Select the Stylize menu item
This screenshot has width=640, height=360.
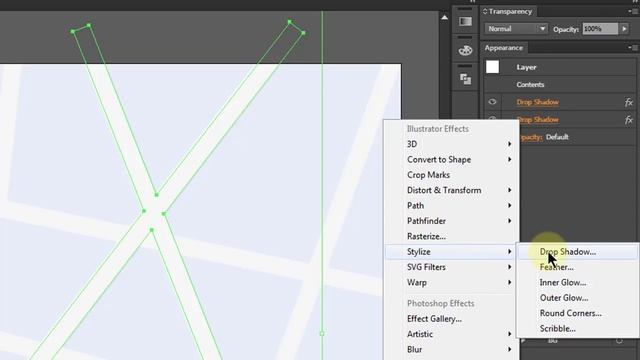click(x=450, y=252)
